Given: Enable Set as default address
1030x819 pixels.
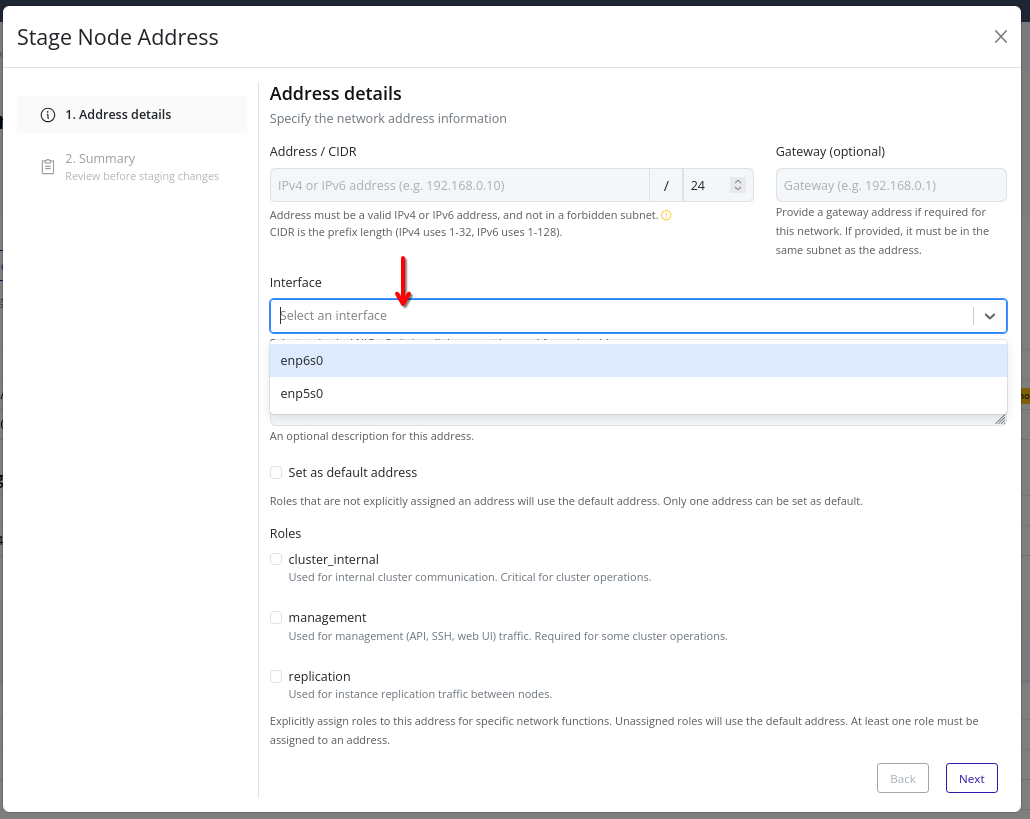Looking at the screenshot, I should point(276,472).
